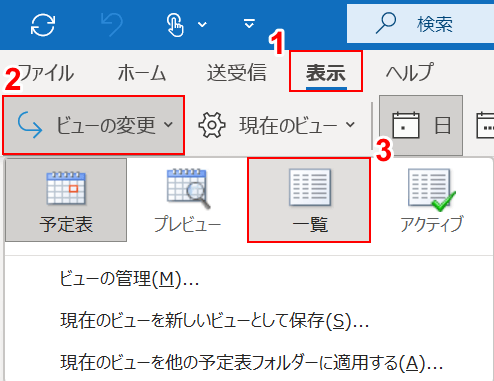Select the 表示 tab

coord(326,72)
